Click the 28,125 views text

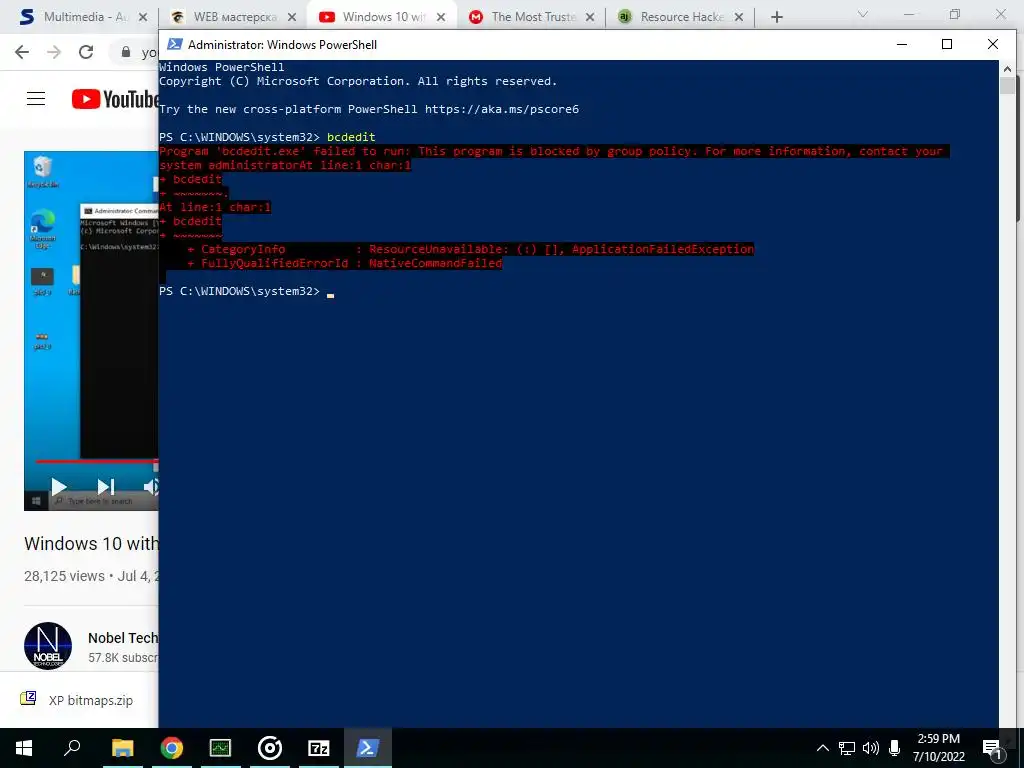64,576
